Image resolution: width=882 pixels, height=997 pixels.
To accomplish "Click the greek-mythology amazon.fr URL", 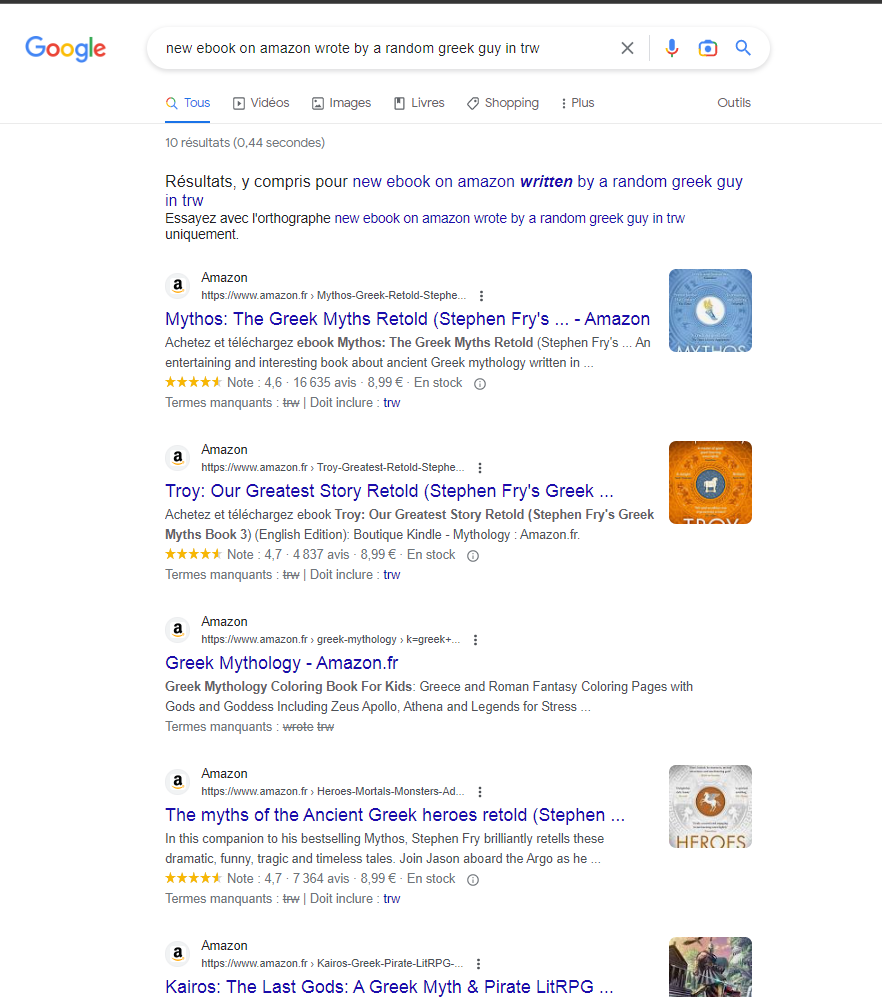I will pos(331,640).
